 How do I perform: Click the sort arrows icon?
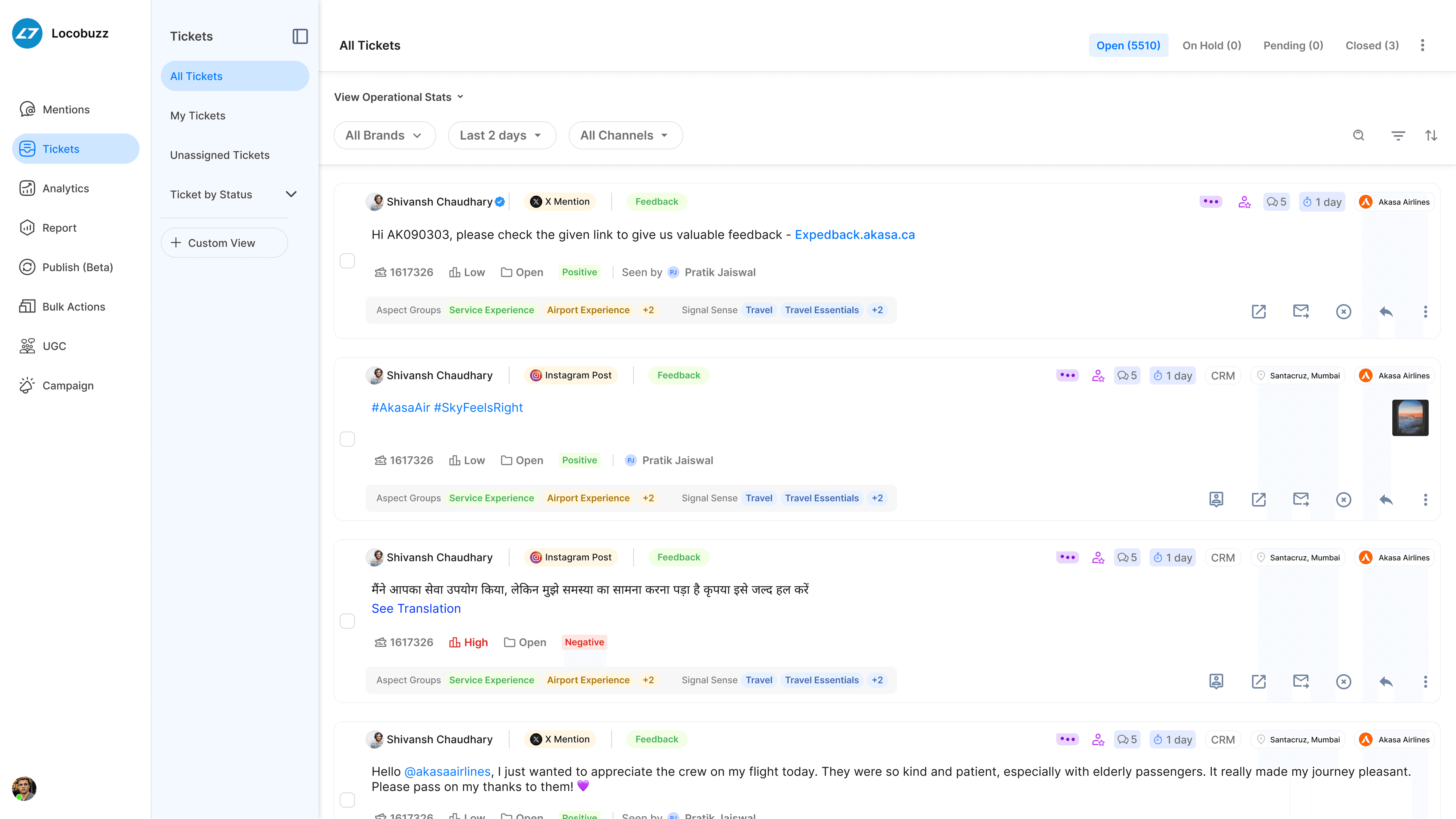(x=1431, y=136)
